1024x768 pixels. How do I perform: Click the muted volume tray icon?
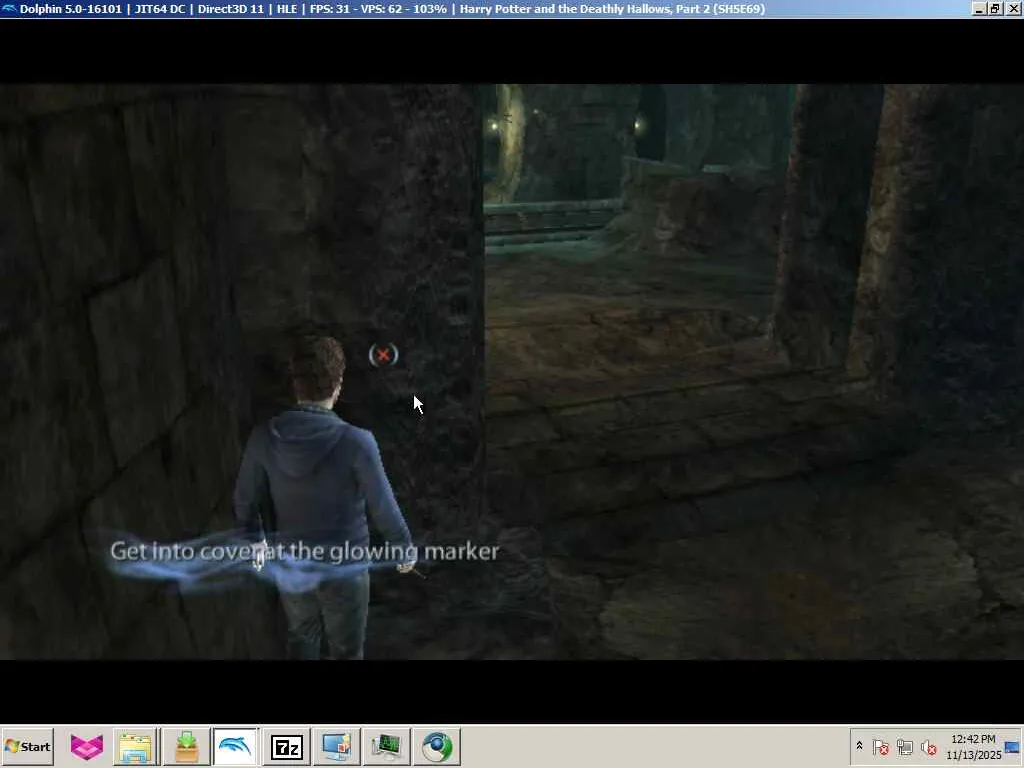click(928, 747)
